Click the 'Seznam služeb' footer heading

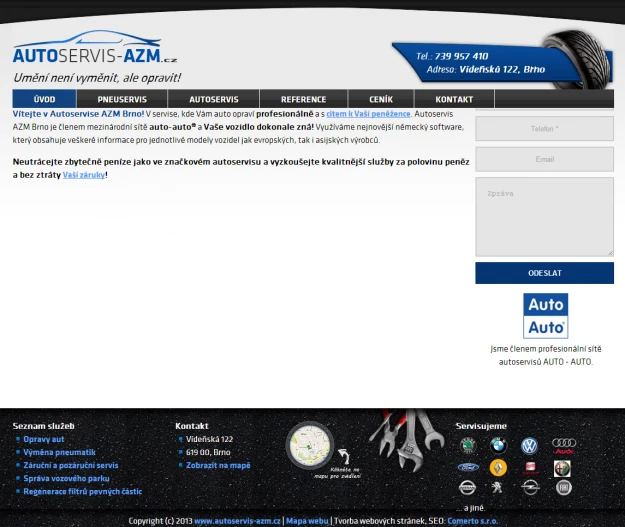43,426
